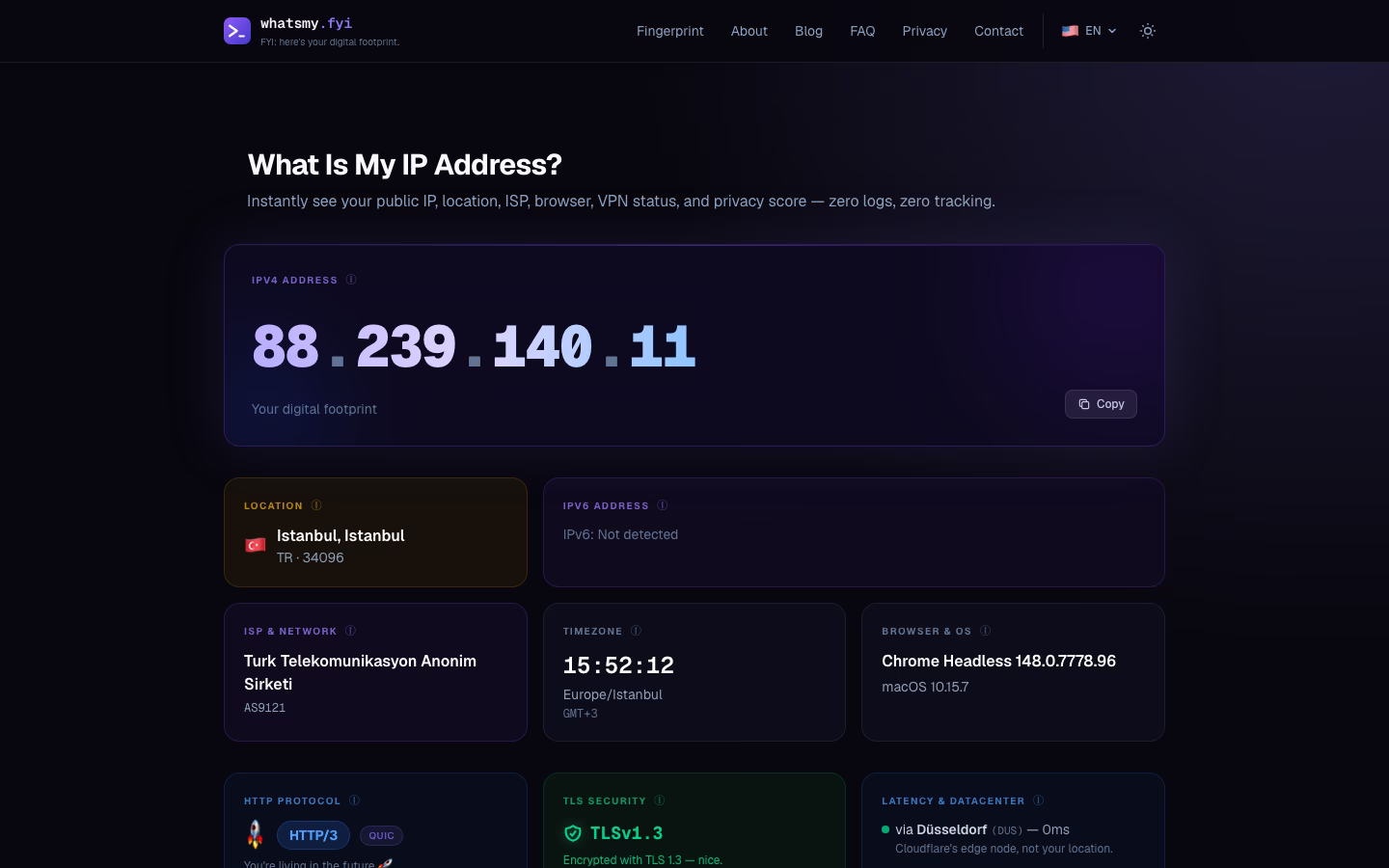This screenshot has width=1389, height=868.
Task: Click the info icon beside ISP & NETWORK
Action: click(x=350, y=631)
